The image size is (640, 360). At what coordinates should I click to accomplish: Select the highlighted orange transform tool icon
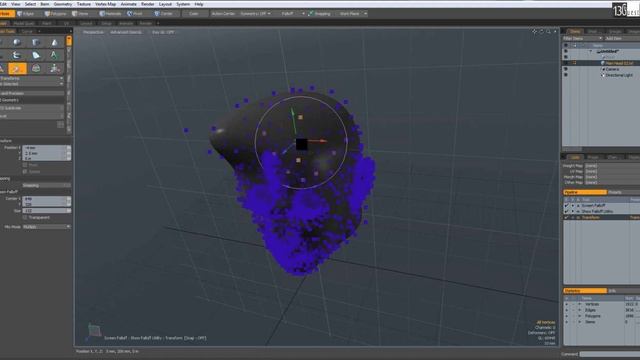coord(17,68)
